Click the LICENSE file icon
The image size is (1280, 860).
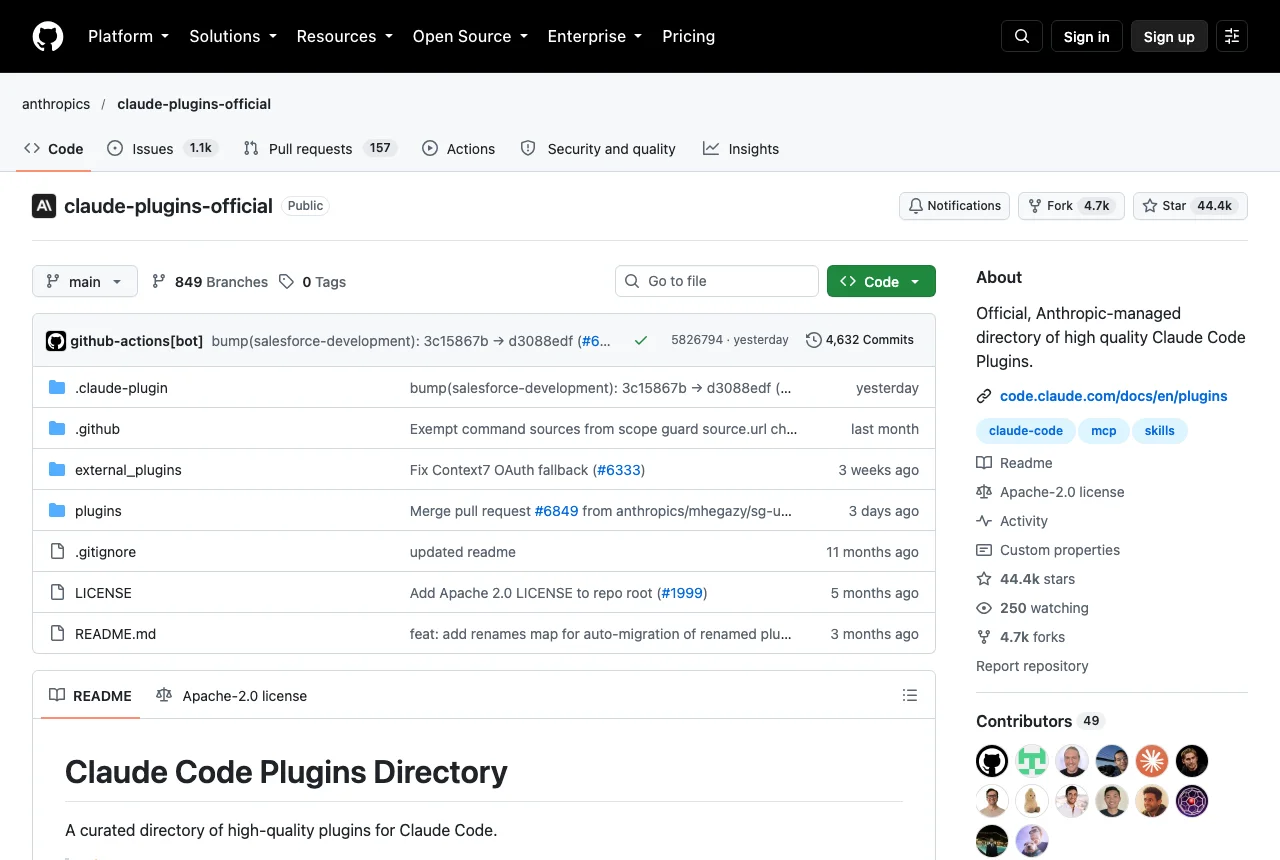pos(57,593)
